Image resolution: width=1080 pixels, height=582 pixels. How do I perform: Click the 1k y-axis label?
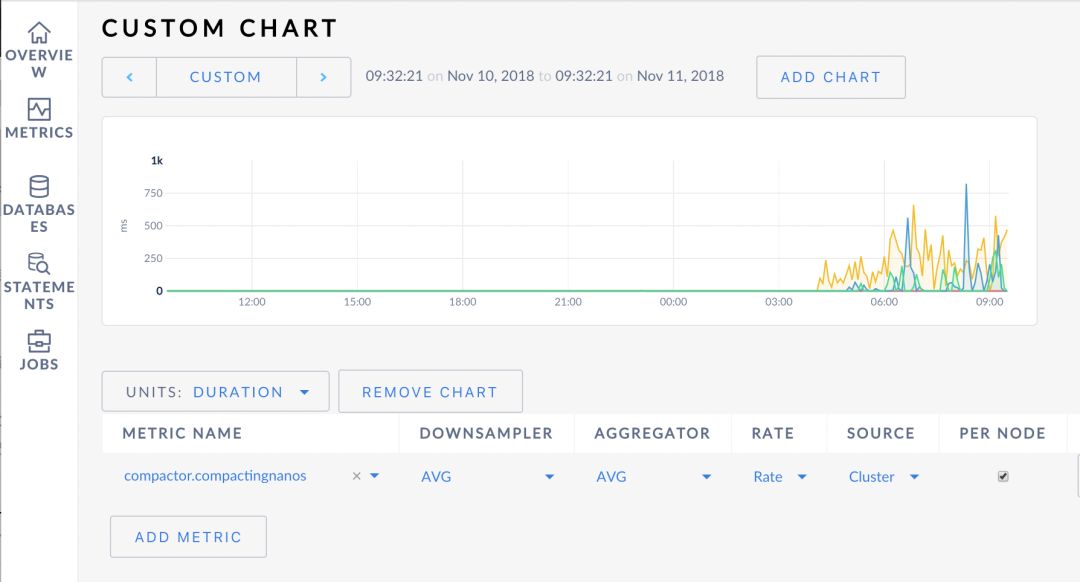pyautogui.click(x=157, y=160)
